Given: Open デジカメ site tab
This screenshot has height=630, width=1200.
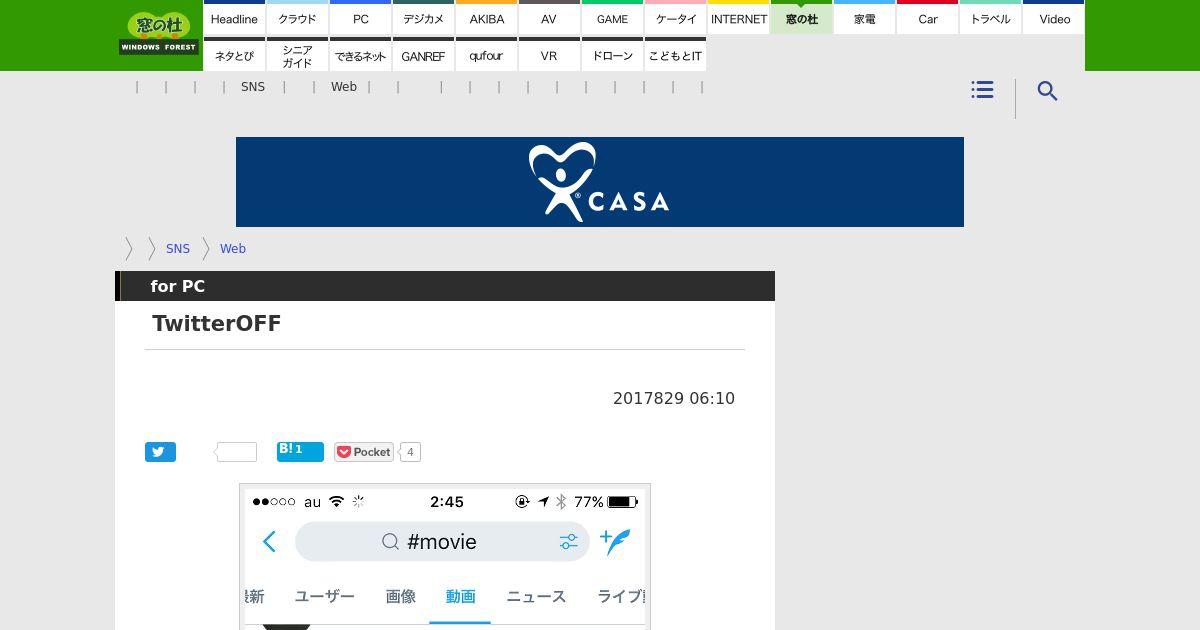Looking at the screenshot, I should tap(423, 18).
